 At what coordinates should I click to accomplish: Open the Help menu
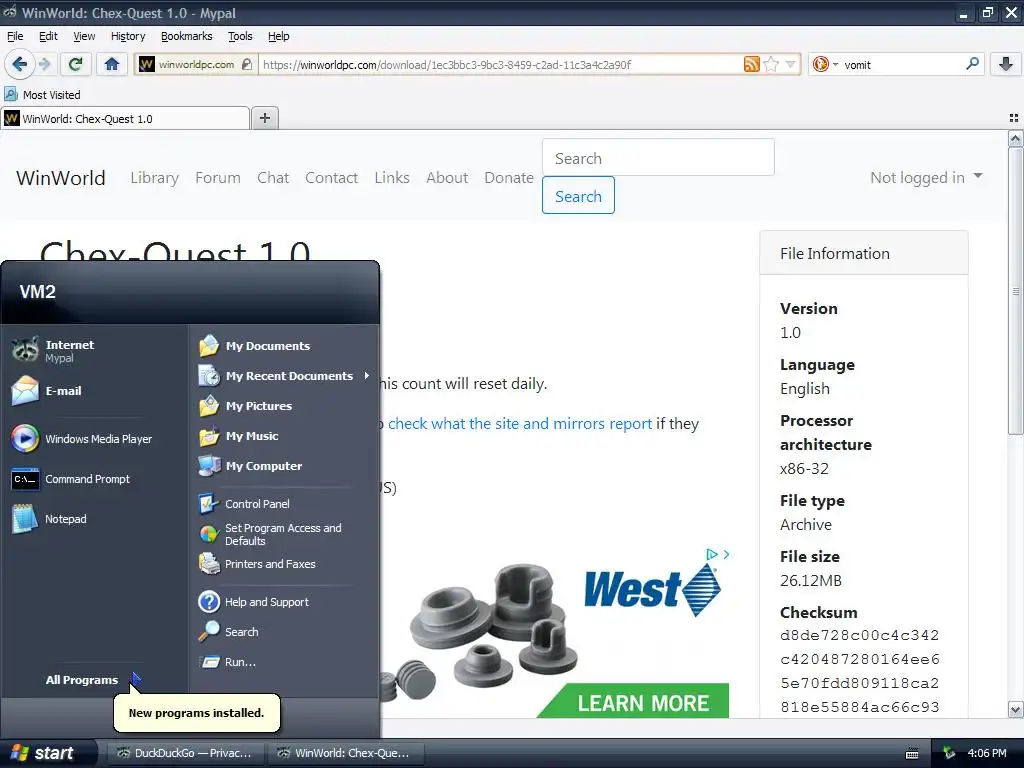coord(278,36)
